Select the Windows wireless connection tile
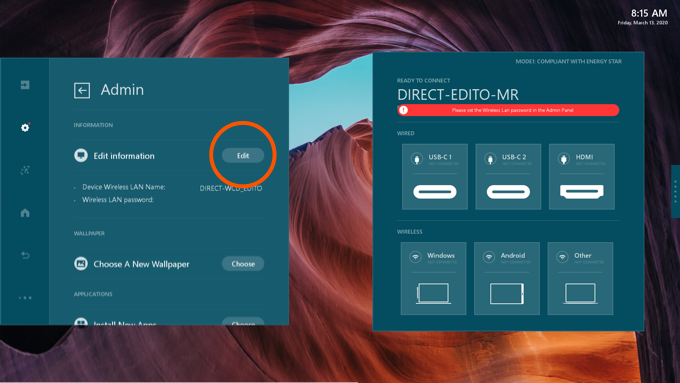This screenshot has width=680, height=383. click(433, 278)
